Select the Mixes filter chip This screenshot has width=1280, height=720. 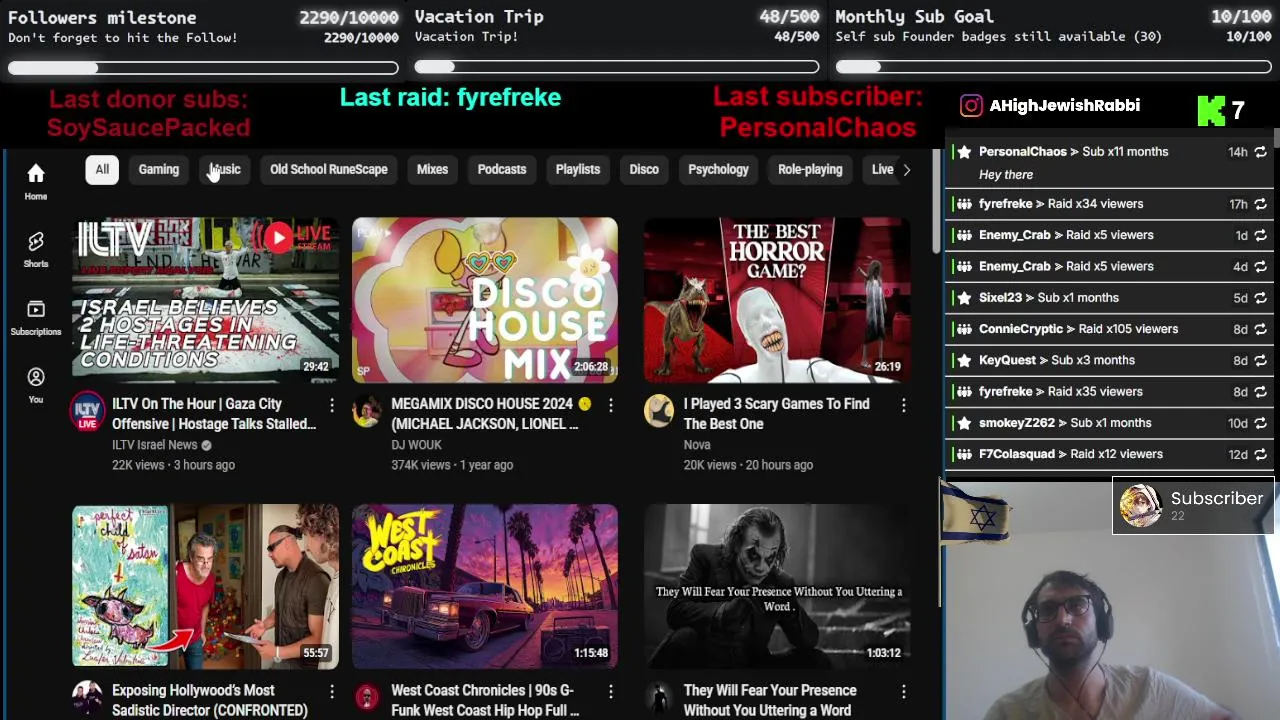(x=432, y=170)
